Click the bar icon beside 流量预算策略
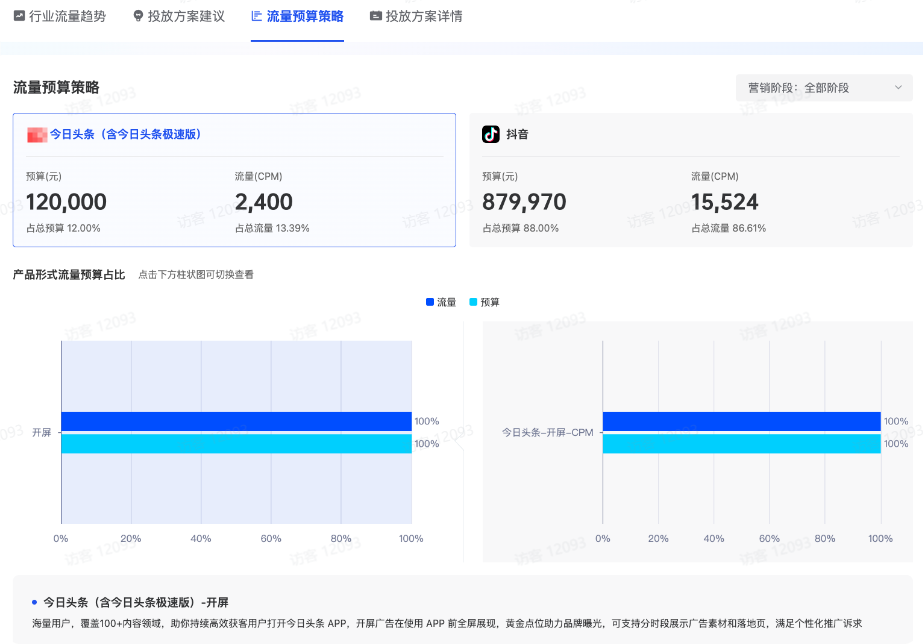The height and width of the screenshot is (644, 923). pyautogui.click(x=257, y=16)
